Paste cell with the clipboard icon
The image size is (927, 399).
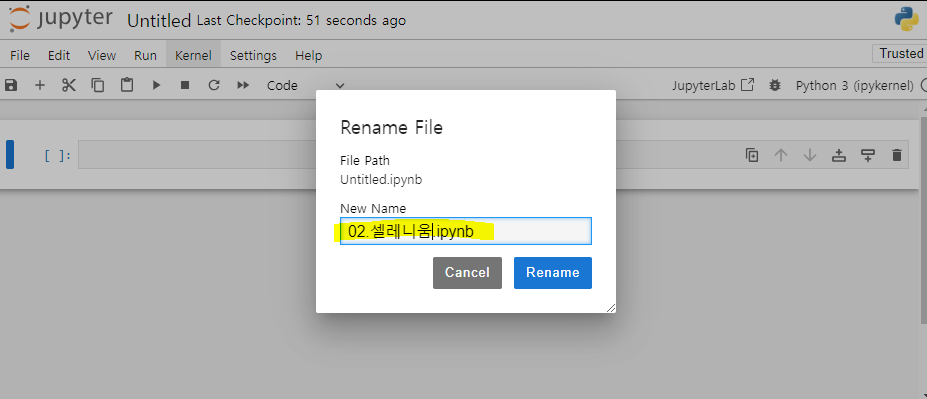click(x=127, y=86)
